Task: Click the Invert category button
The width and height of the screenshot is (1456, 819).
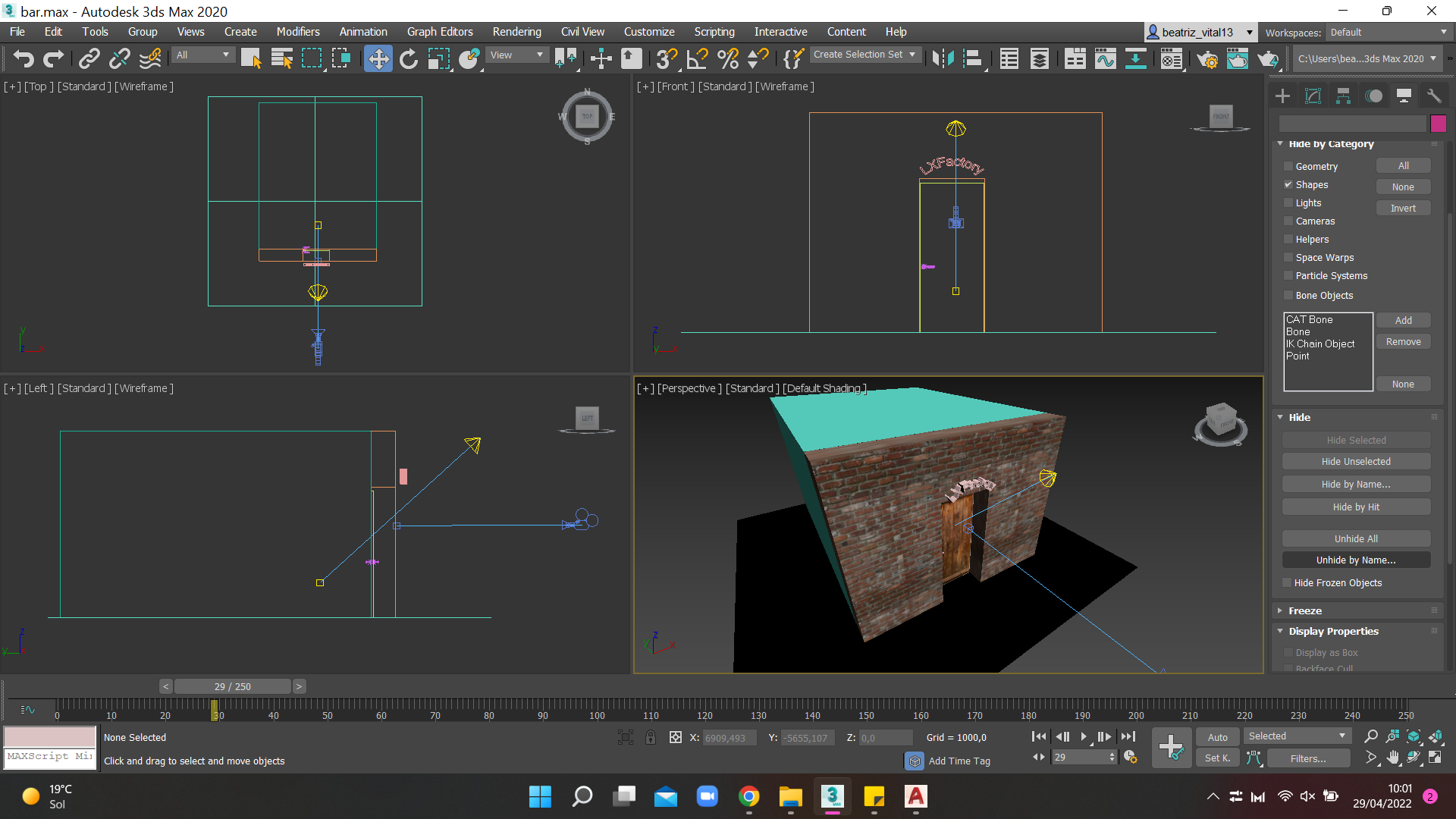Action: coord(1403,209)
